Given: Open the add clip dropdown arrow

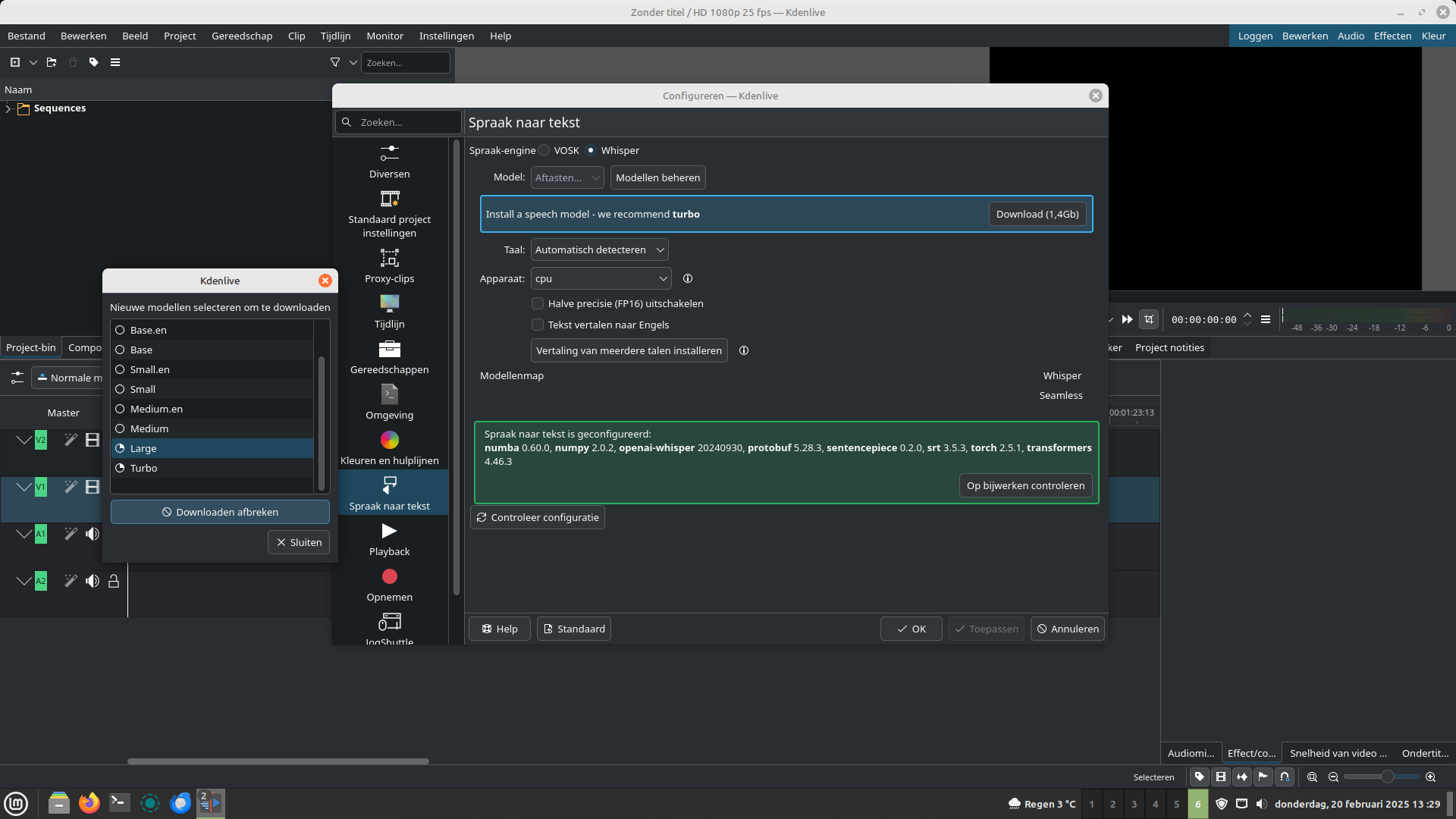Looking at the screenshot, I should [33, 62].
